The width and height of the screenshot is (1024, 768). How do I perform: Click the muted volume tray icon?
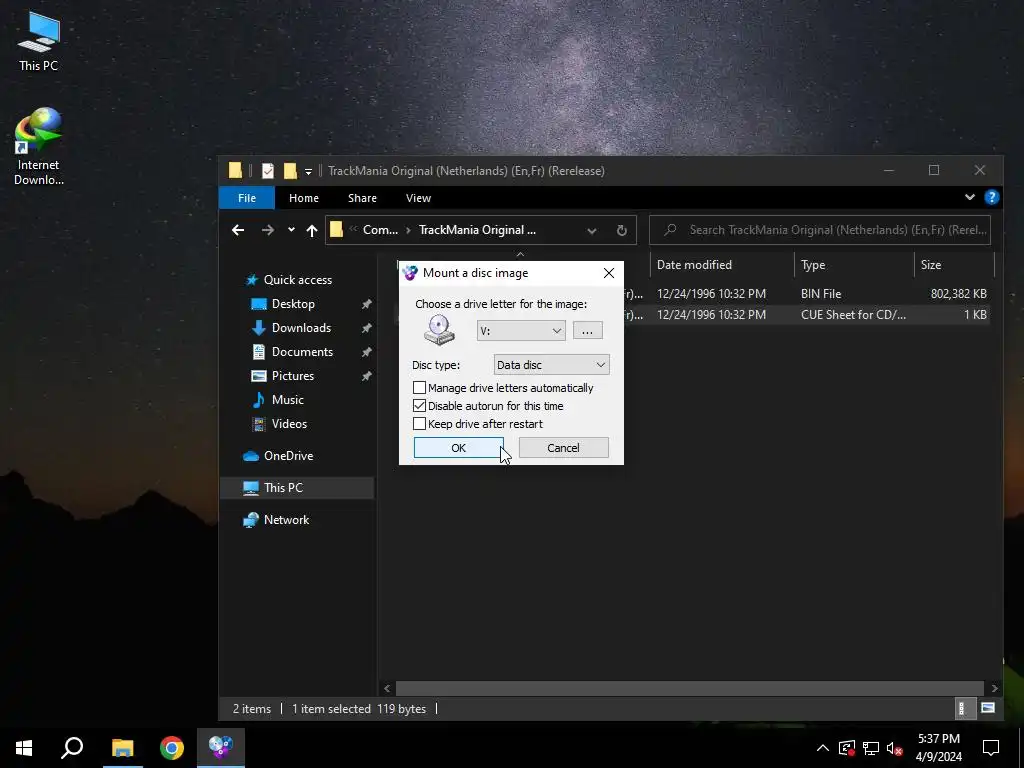[894, 748]
